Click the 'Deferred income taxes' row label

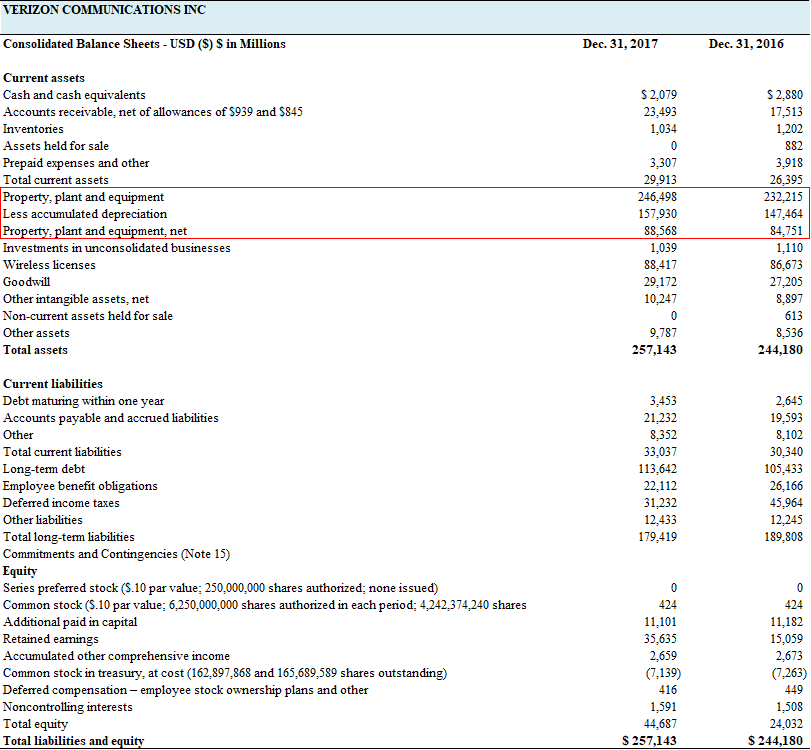[61, 503]
